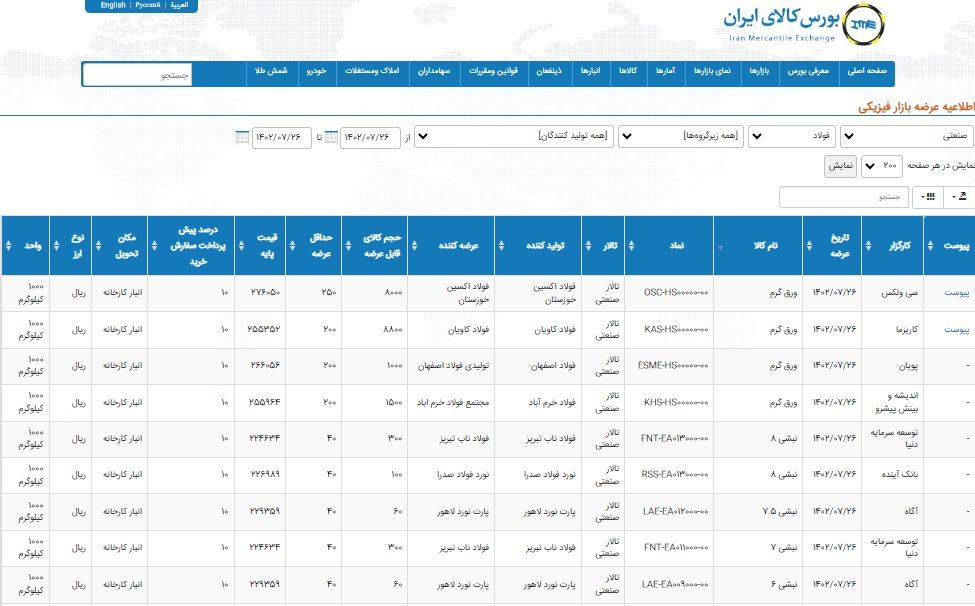Click the end date field ۱۴۰۲/۰۷/۲۶ after تا
Screen dimensions: 975x606
click(x=281, y=137)
